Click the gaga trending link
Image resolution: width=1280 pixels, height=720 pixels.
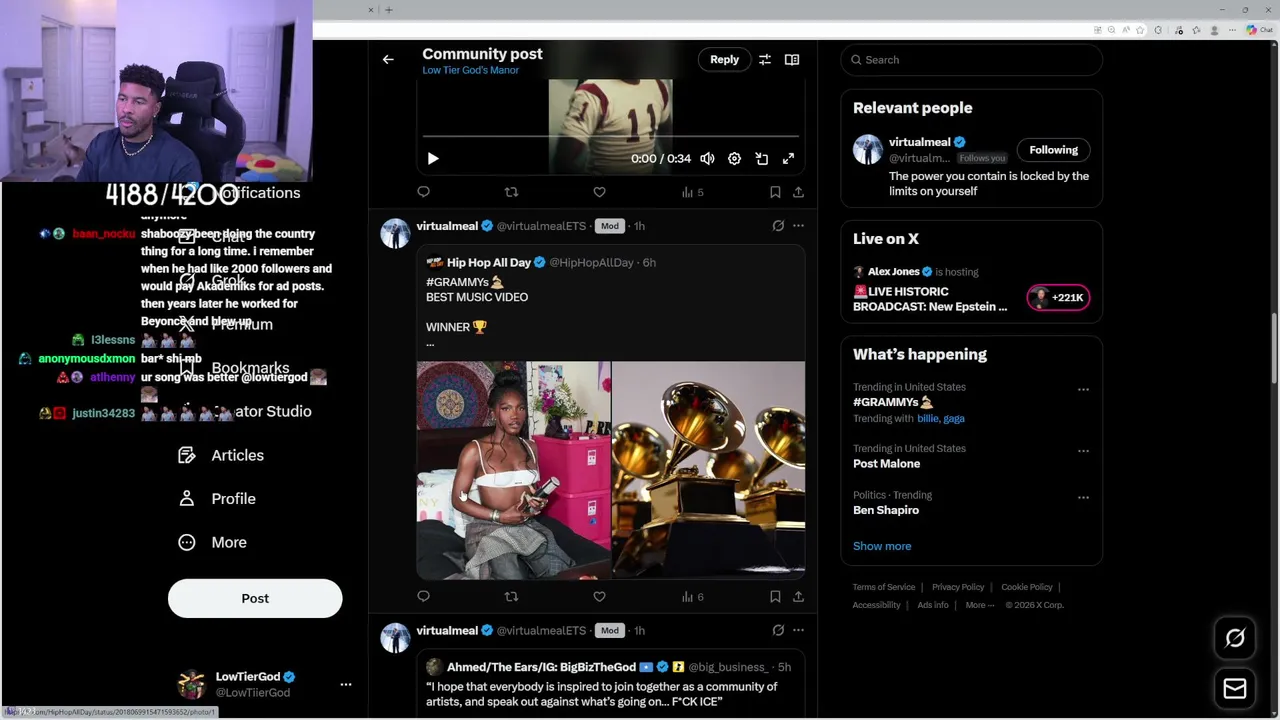[x=953, y=419]
